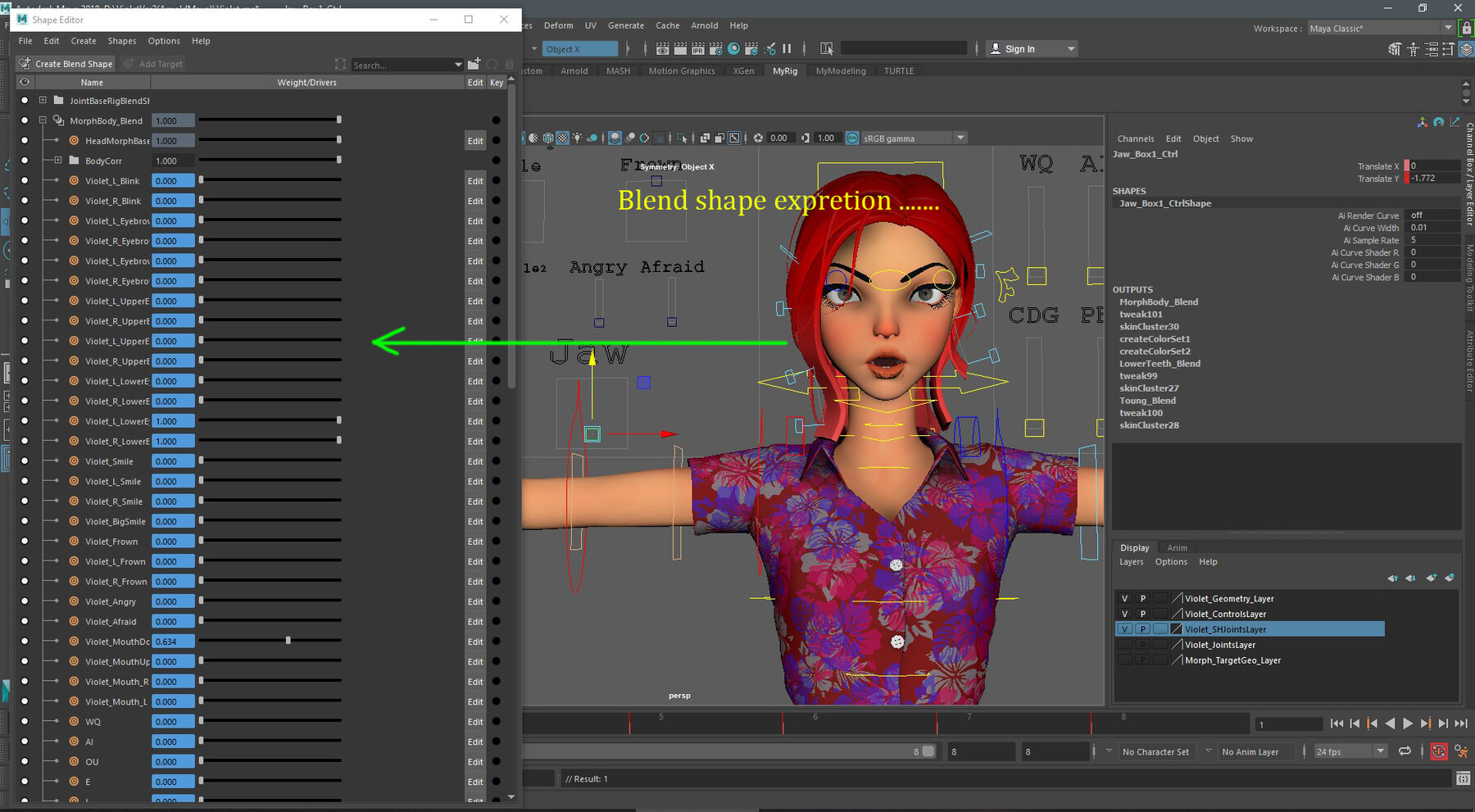Image resolution: width=1475 pixels, height=812 pixels.
Task: Open the Shapes menu in Shape Editor
Action: point(121,41)
